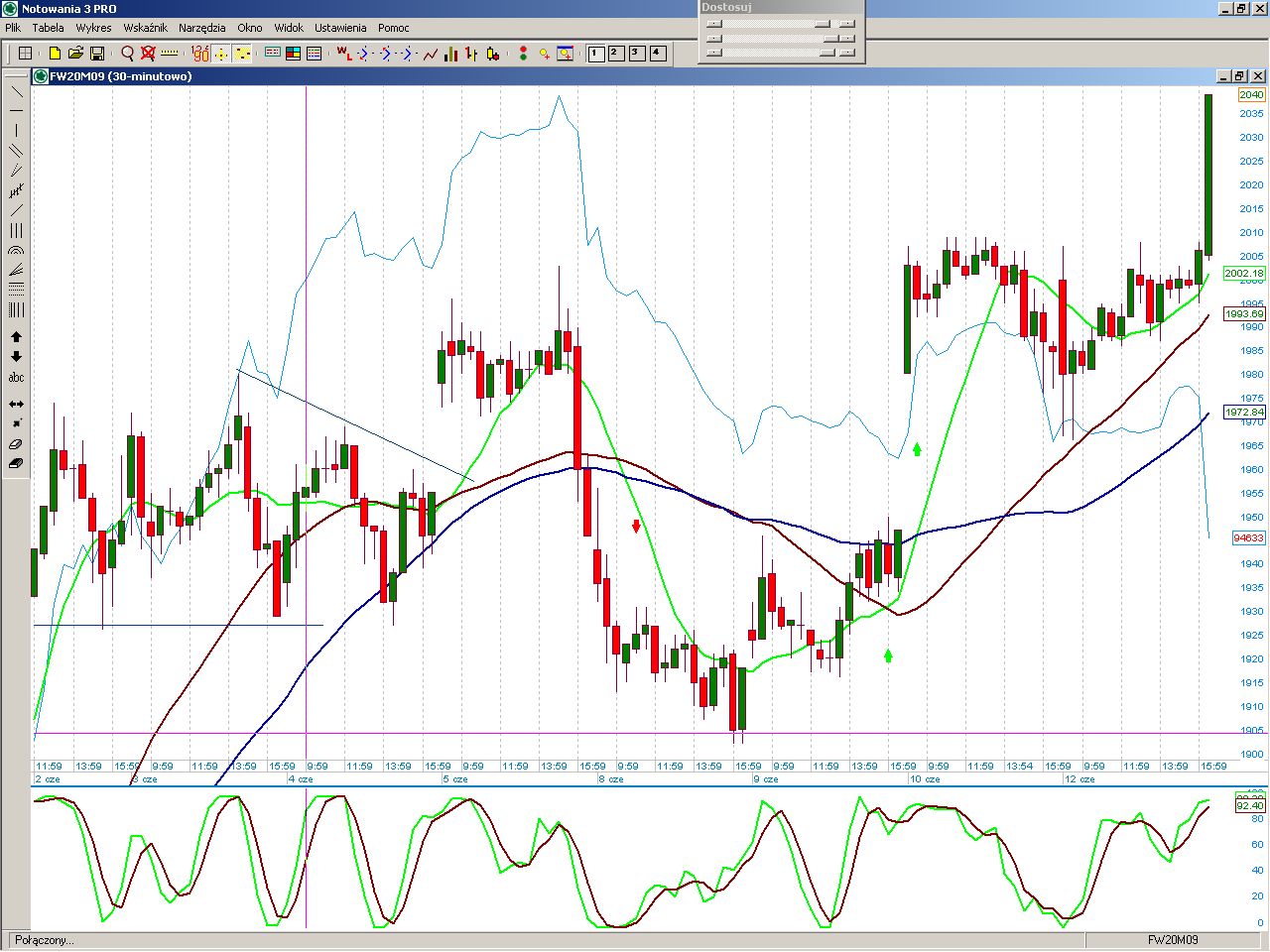Select the three vertical lines tool
The image size is (1270, 952).
16,230
